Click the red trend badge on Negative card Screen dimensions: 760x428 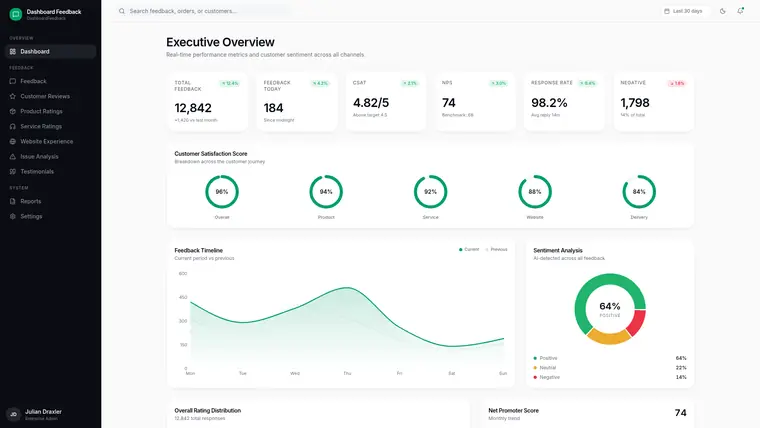pos(677,83)
